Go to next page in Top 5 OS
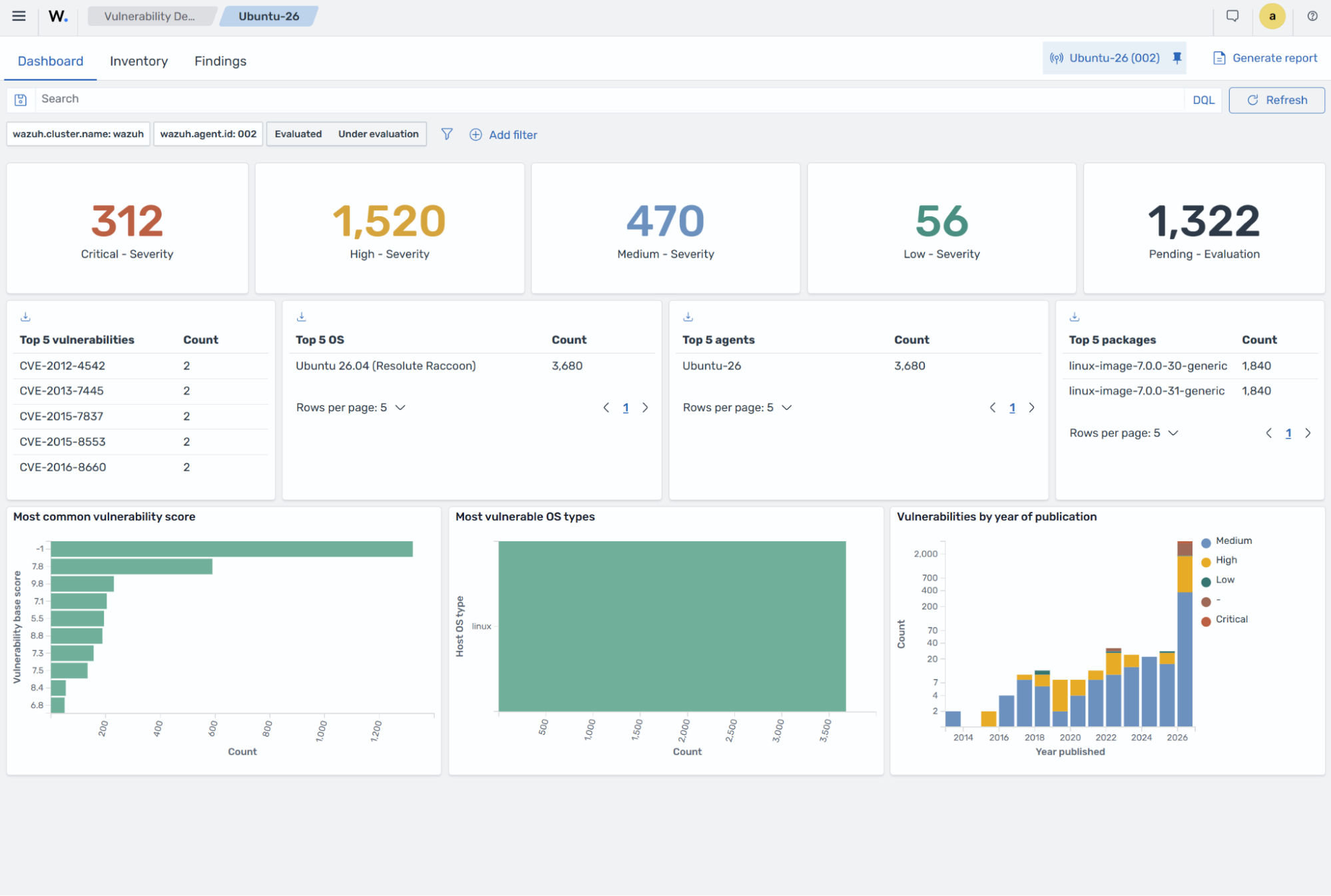 (645, 407)
